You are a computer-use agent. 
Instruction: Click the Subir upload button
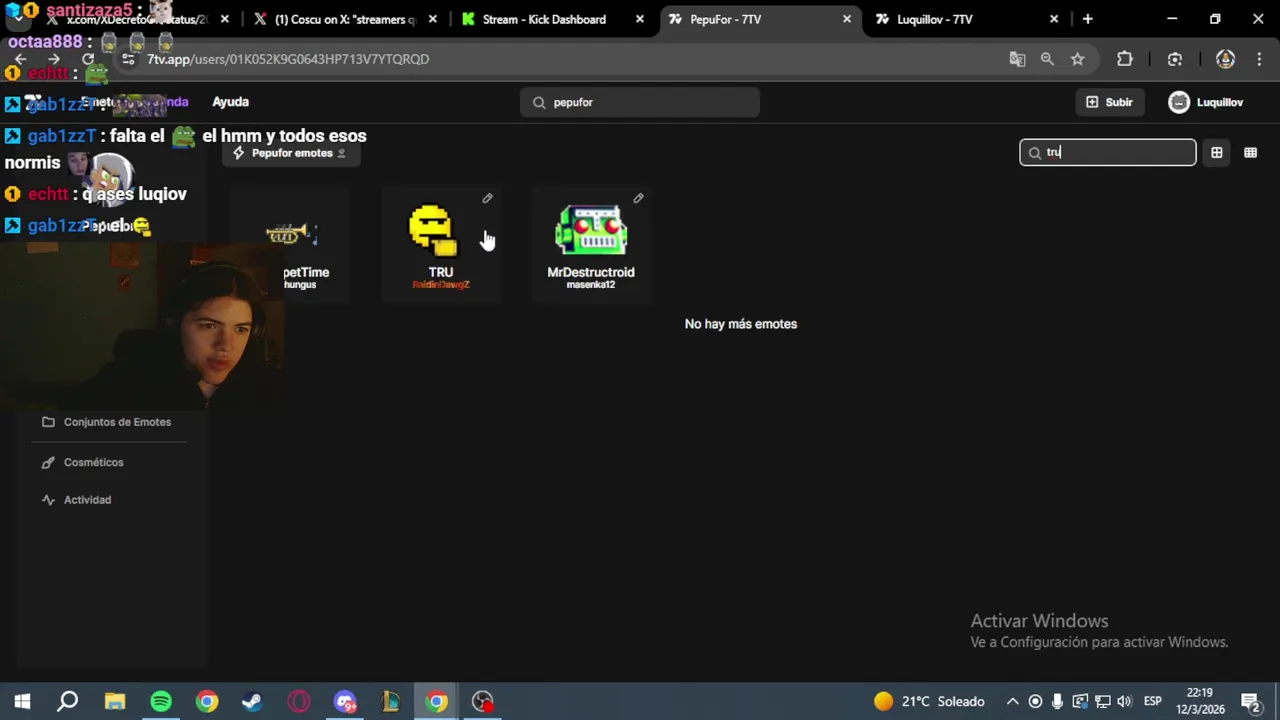click(x=1109, y=102)
